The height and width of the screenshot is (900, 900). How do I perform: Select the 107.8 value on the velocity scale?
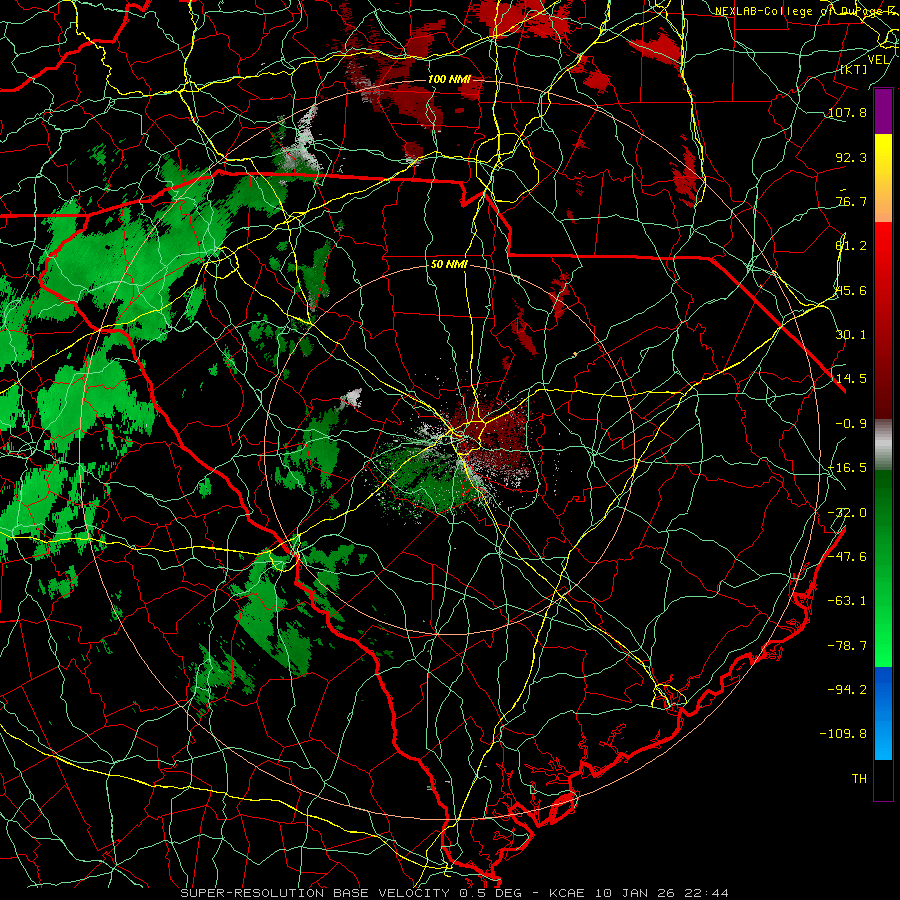[x=847, y=112]
